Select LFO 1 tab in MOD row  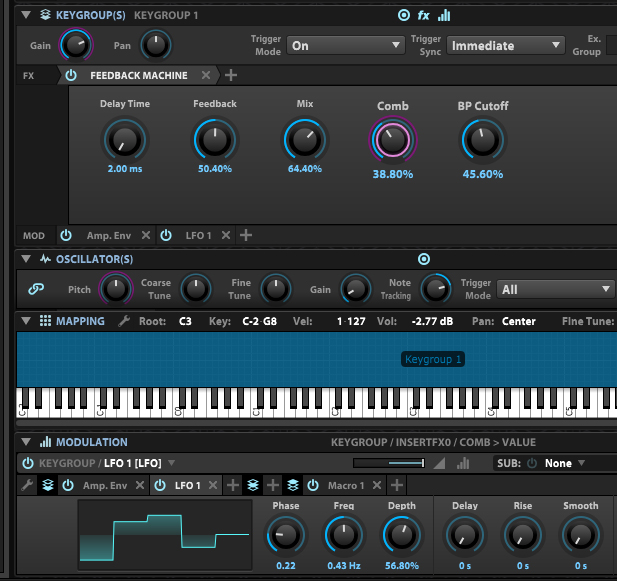(x=198, y=236)
